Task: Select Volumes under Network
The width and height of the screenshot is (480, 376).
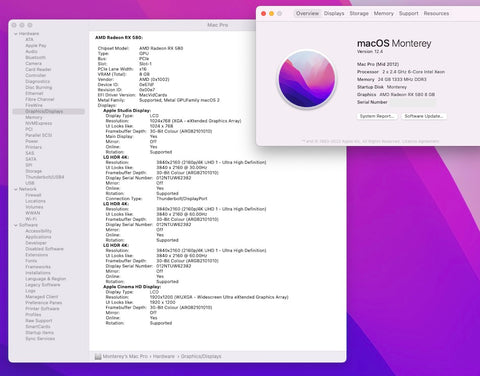Action: [34, 207]
